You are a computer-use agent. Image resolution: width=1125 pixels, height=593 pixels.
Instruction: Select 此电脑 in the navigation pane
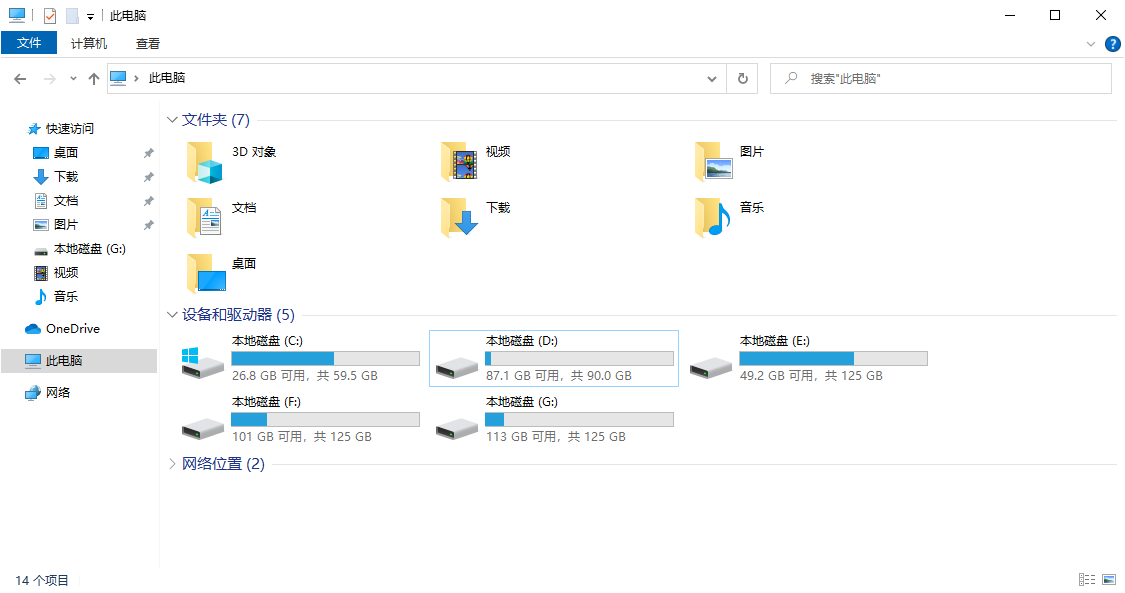(79, 361)
